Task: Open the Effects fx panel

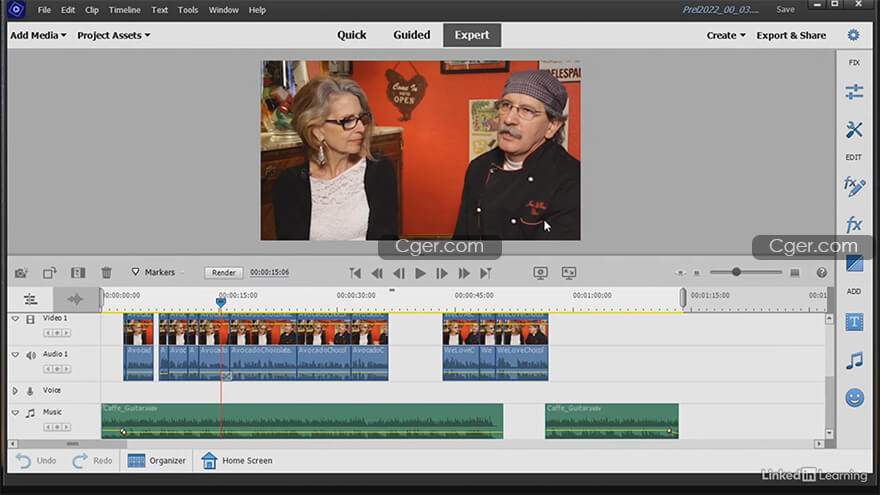Action: 854,224
